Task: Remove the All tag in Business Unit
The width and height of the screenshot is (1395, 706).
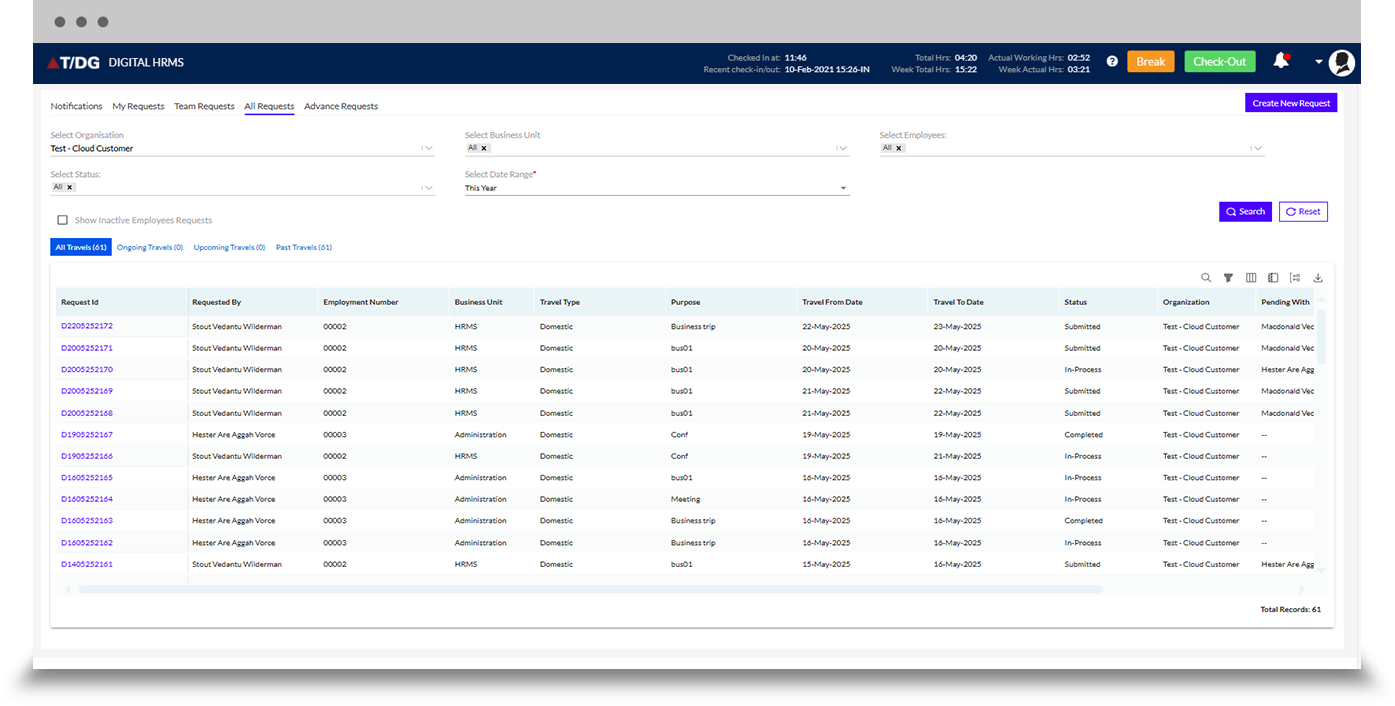Action: point(484,148)
